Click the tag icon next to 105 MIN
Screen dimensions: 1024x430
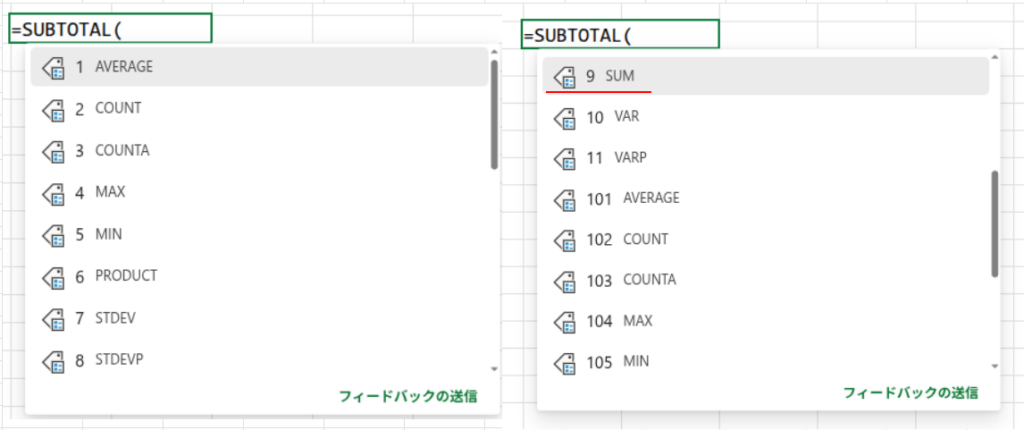point(565,362)
